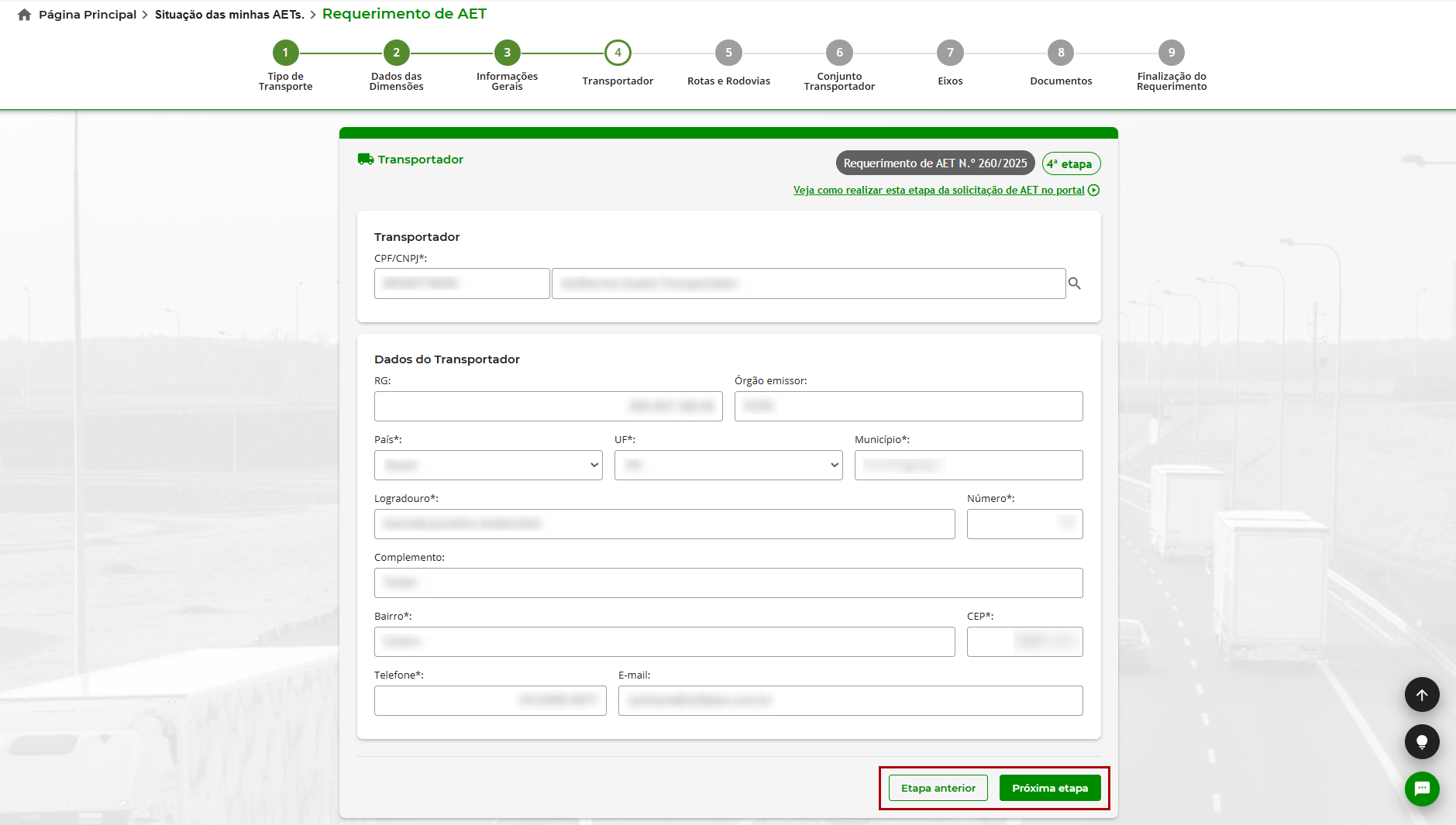Focus the Órgão emissor field
This screenshot has width=1456, height=825.
tap(908, 406)
